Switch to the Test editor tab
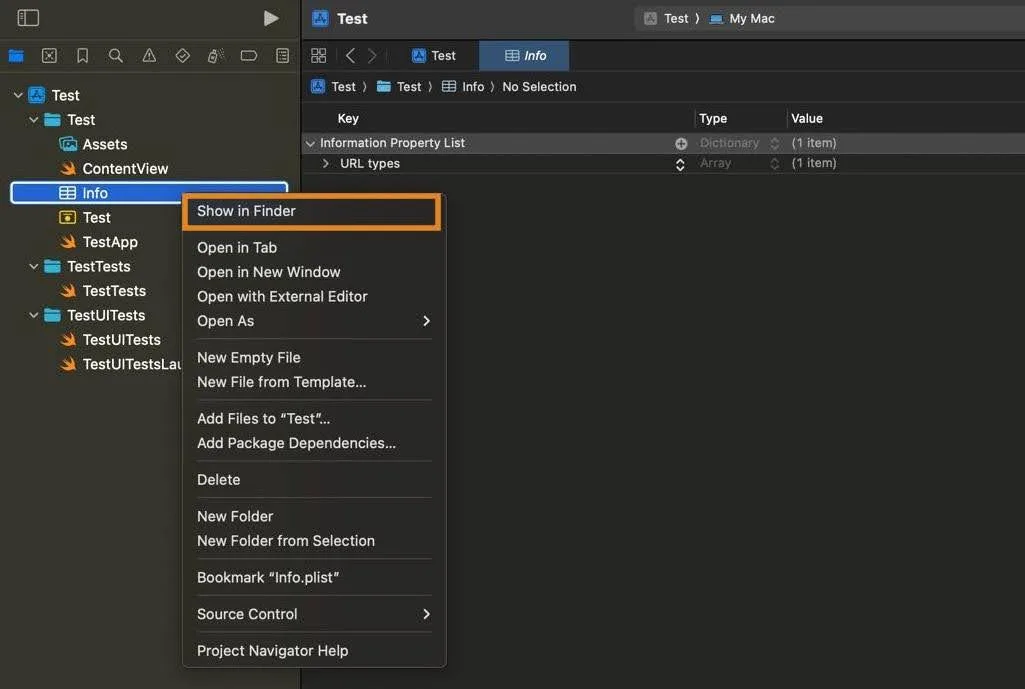This screenshot has width=1025, height=689. 433,56
